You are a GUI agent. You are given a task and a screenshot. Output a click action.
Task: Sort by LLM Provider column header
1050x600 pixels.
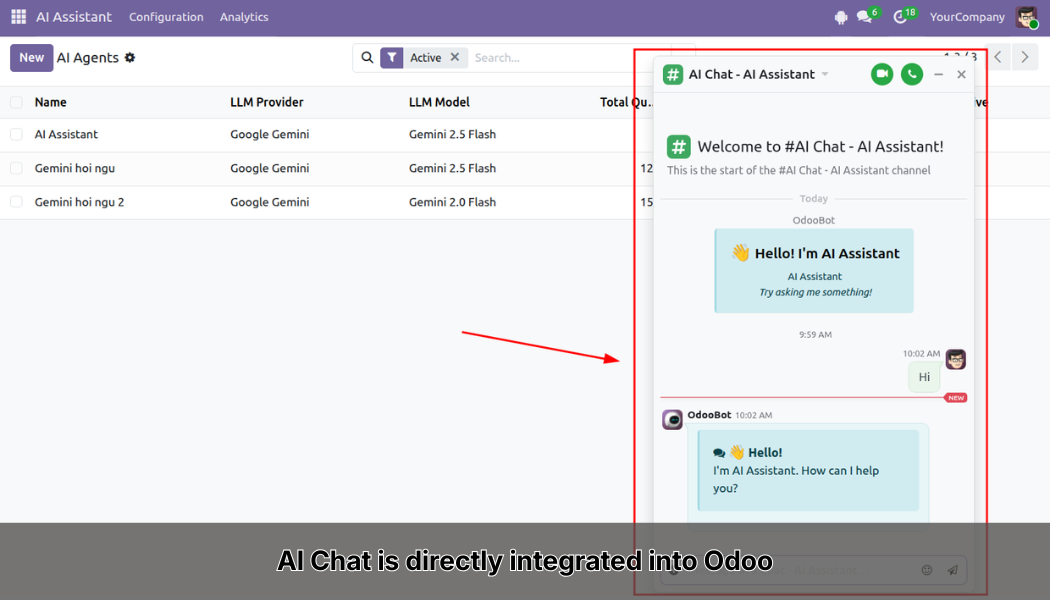(x=267, y=102)
